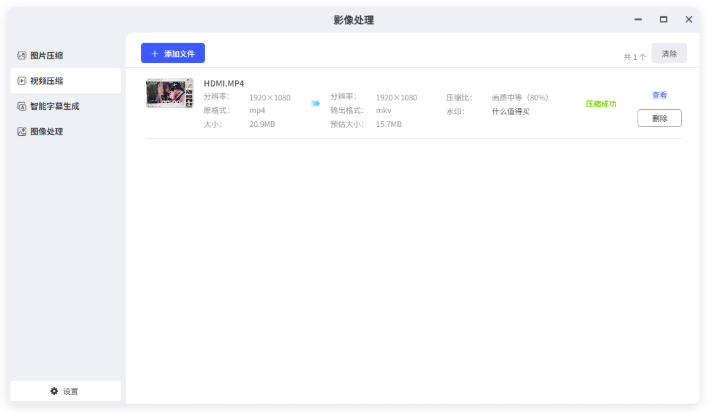Screen dimensions: 714x412
Task: Click the output resolution 1920×1080 value
Action: point(396,97)
